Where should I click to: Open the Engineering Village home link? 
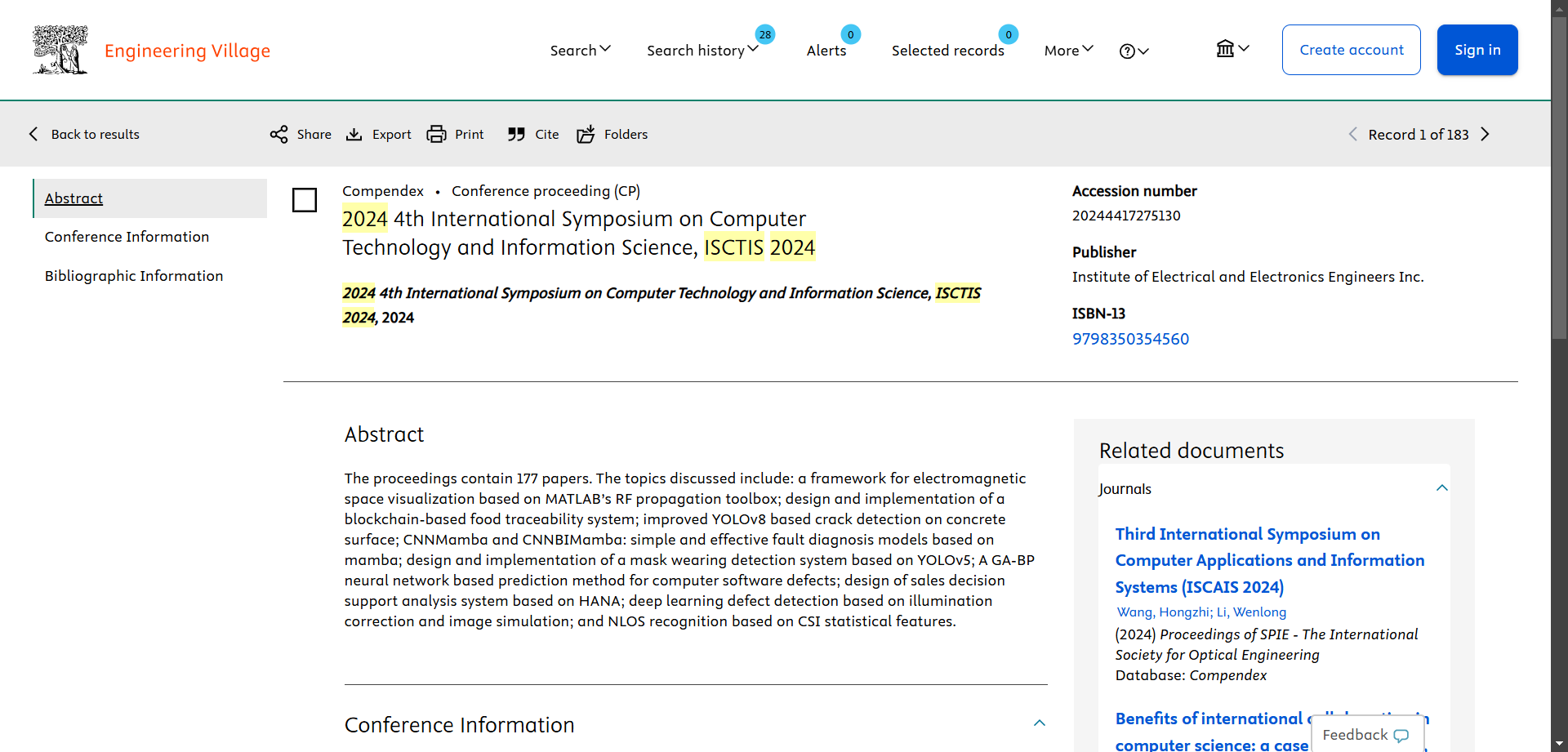click(x=187, y=51)
